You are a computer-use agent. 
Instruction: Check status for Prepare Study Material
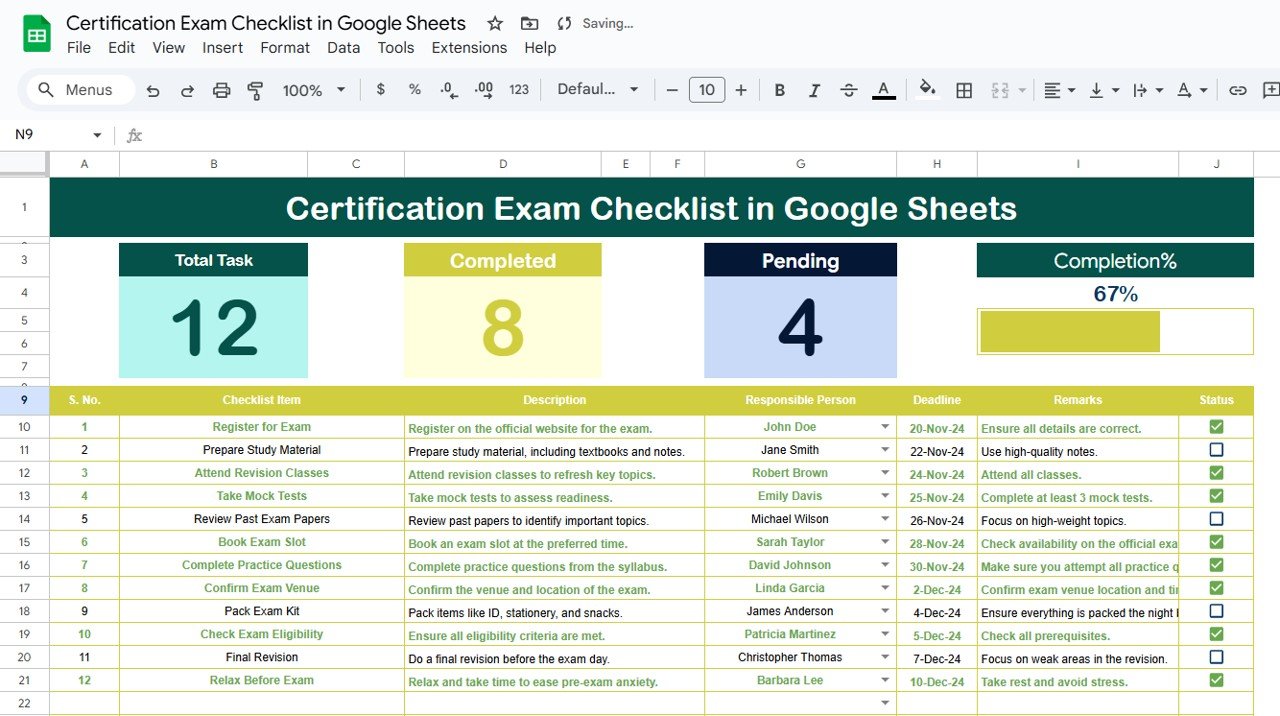click(x=1216, y=450)
